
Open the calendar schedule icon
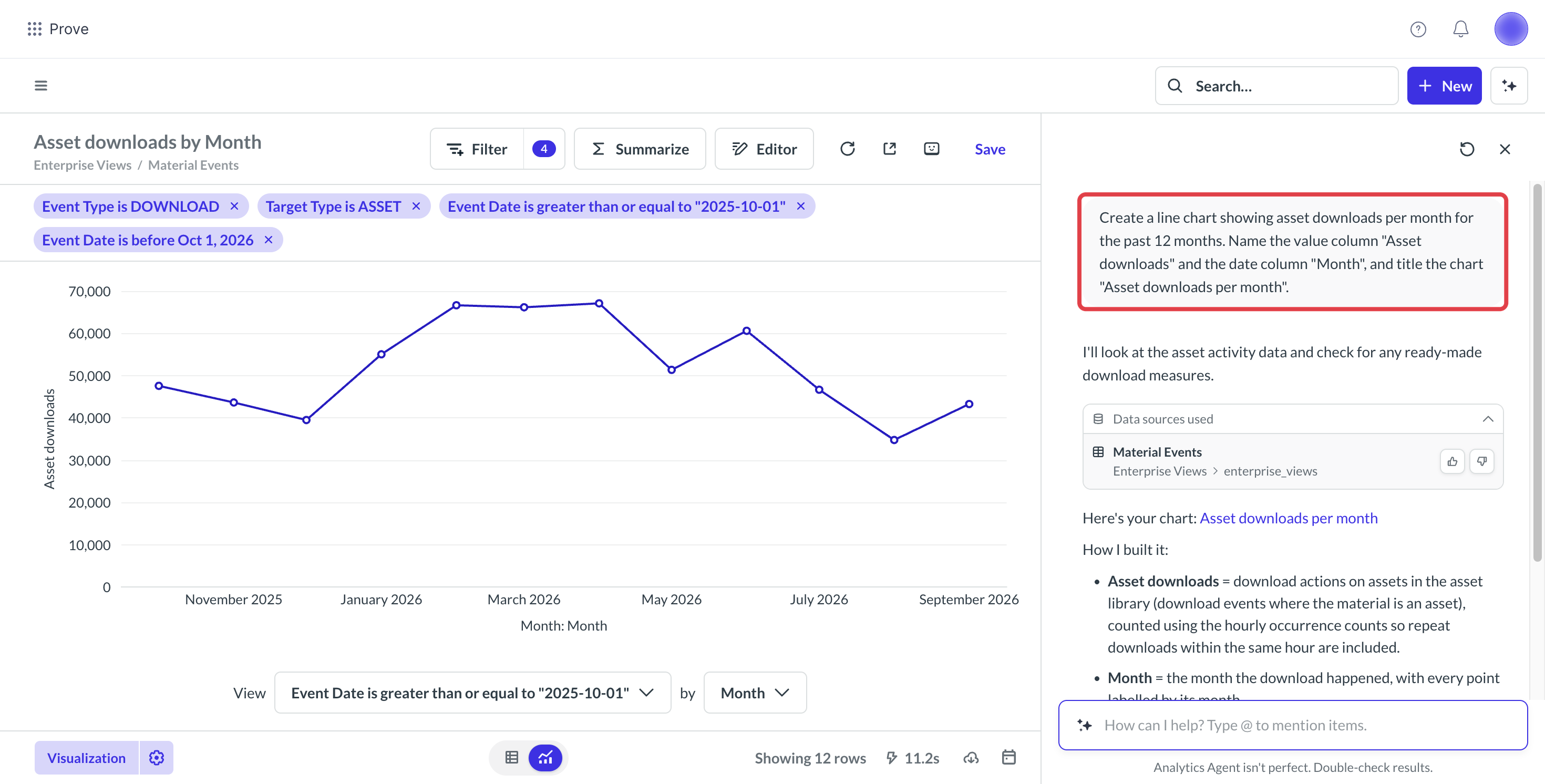(x=1009, y=758)
